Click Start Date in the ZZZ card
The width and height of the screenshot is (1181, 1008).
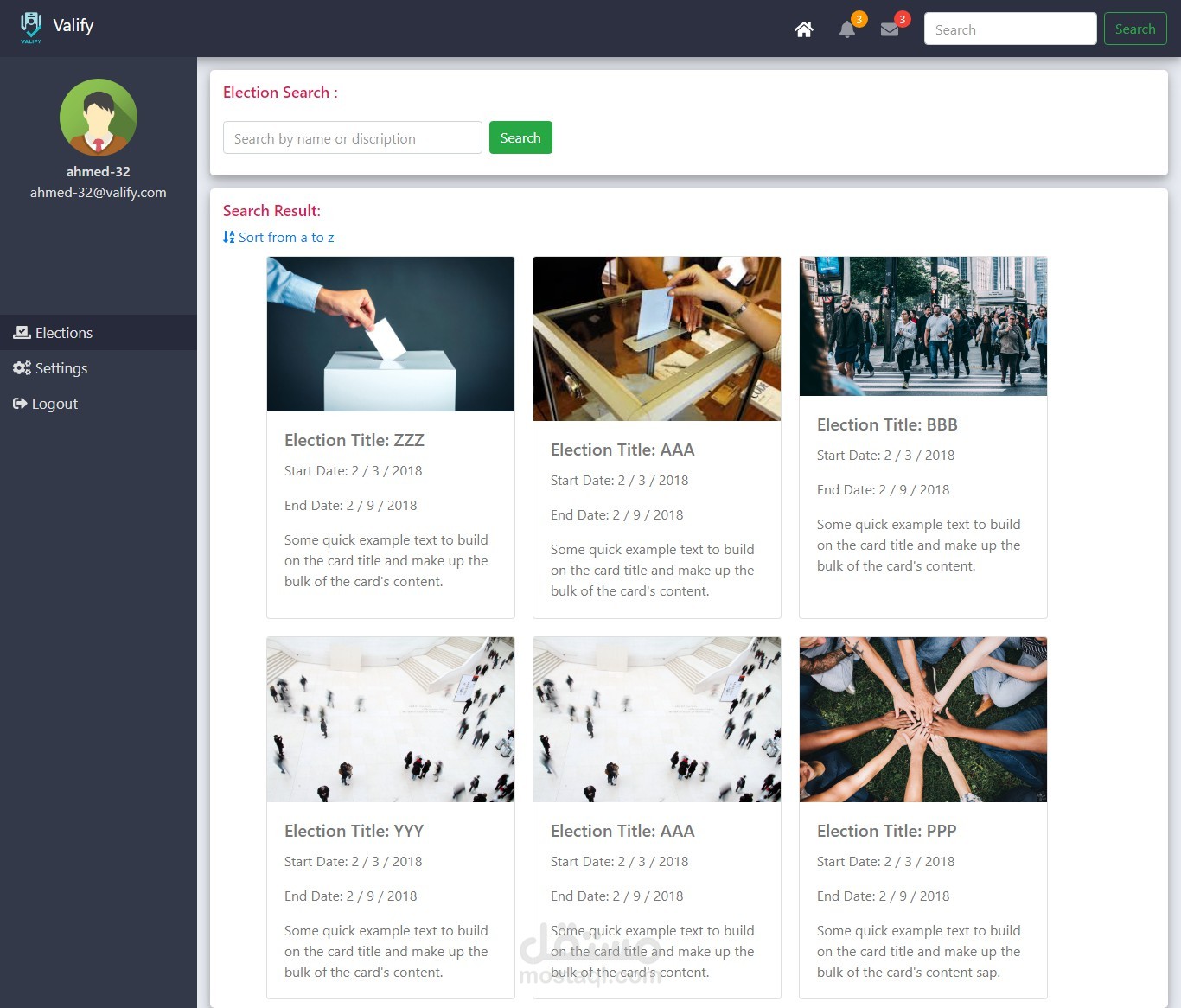(x=354, y=471)
